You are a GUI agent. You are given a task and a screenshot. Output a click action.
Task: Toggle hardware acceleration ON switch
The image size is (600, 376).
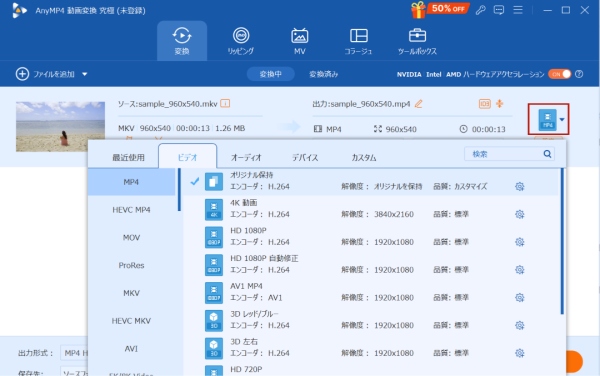(560, 74)
